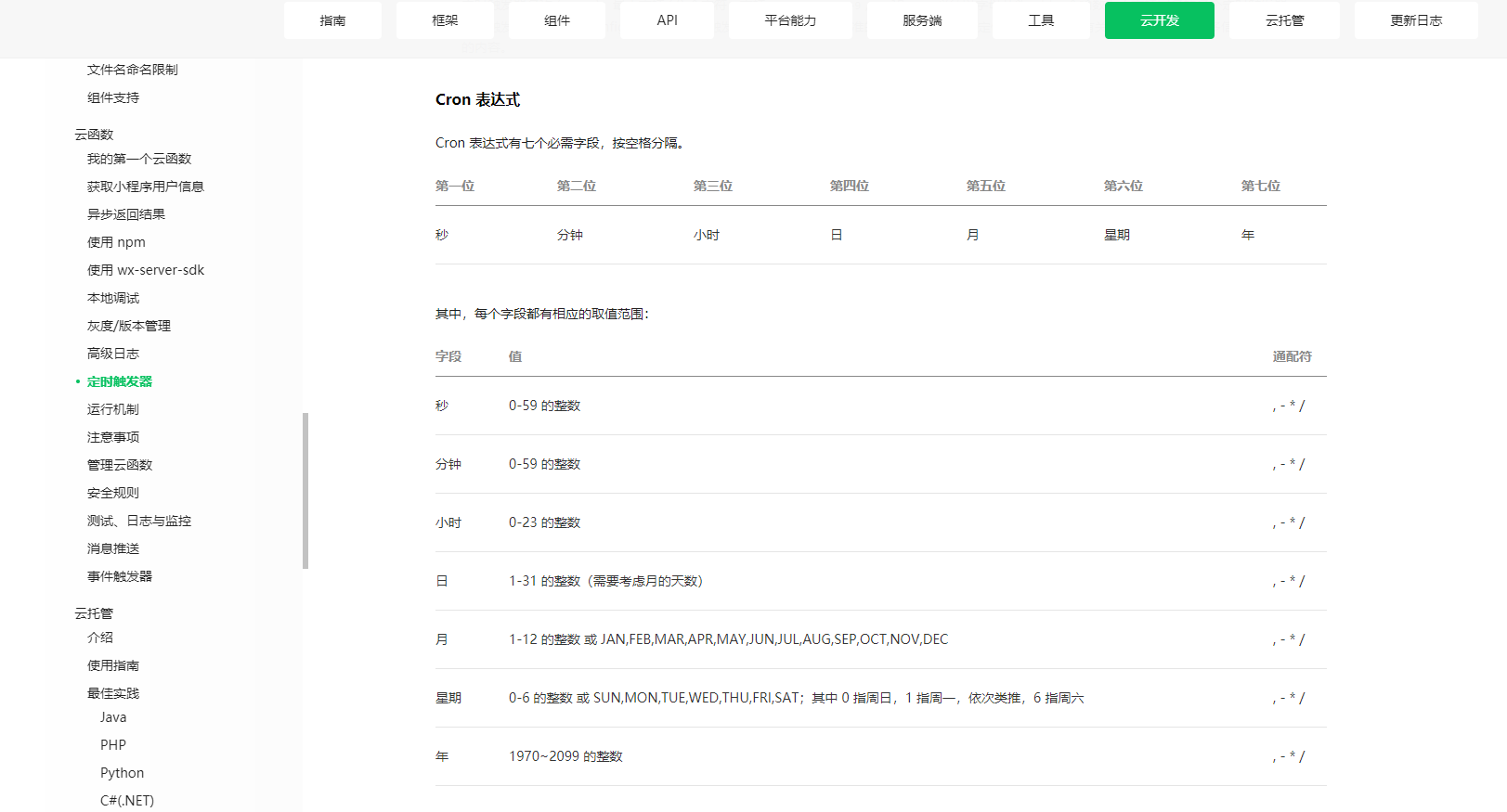Image resolution: width=1507 pixels, height=812 pixels.
Task: Click the 分钟 cell under 第二位
Action: (x=570, y=235)
